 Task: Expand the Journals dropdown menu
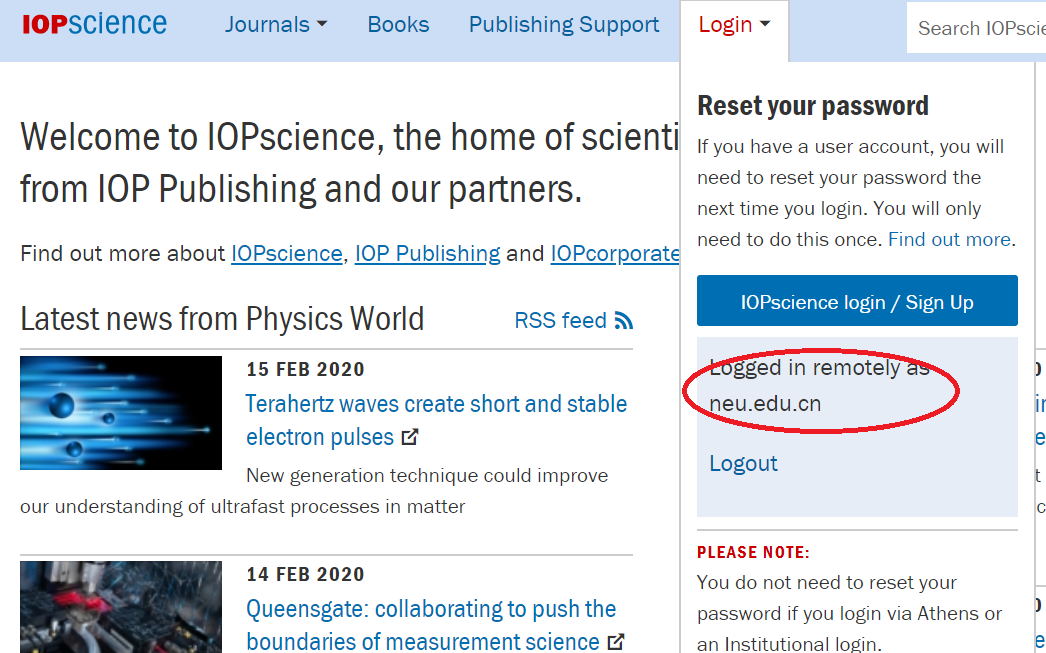(276, 25)
